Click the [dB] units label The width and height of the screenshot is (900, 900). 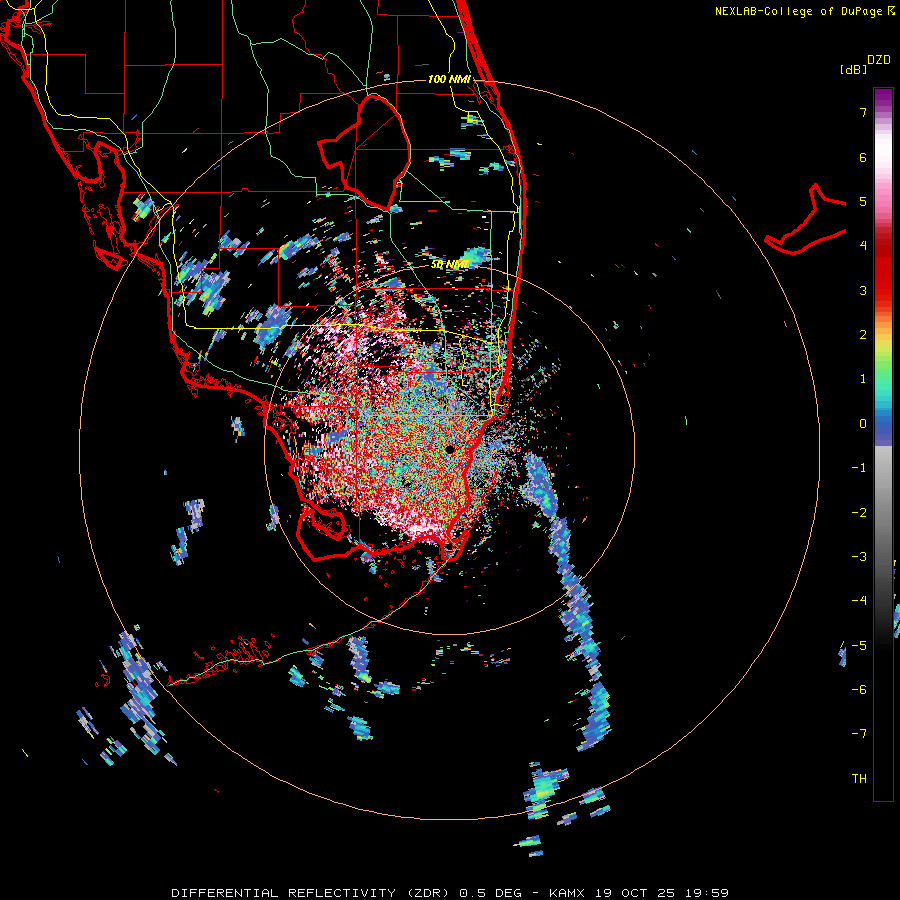coord(853,69)
